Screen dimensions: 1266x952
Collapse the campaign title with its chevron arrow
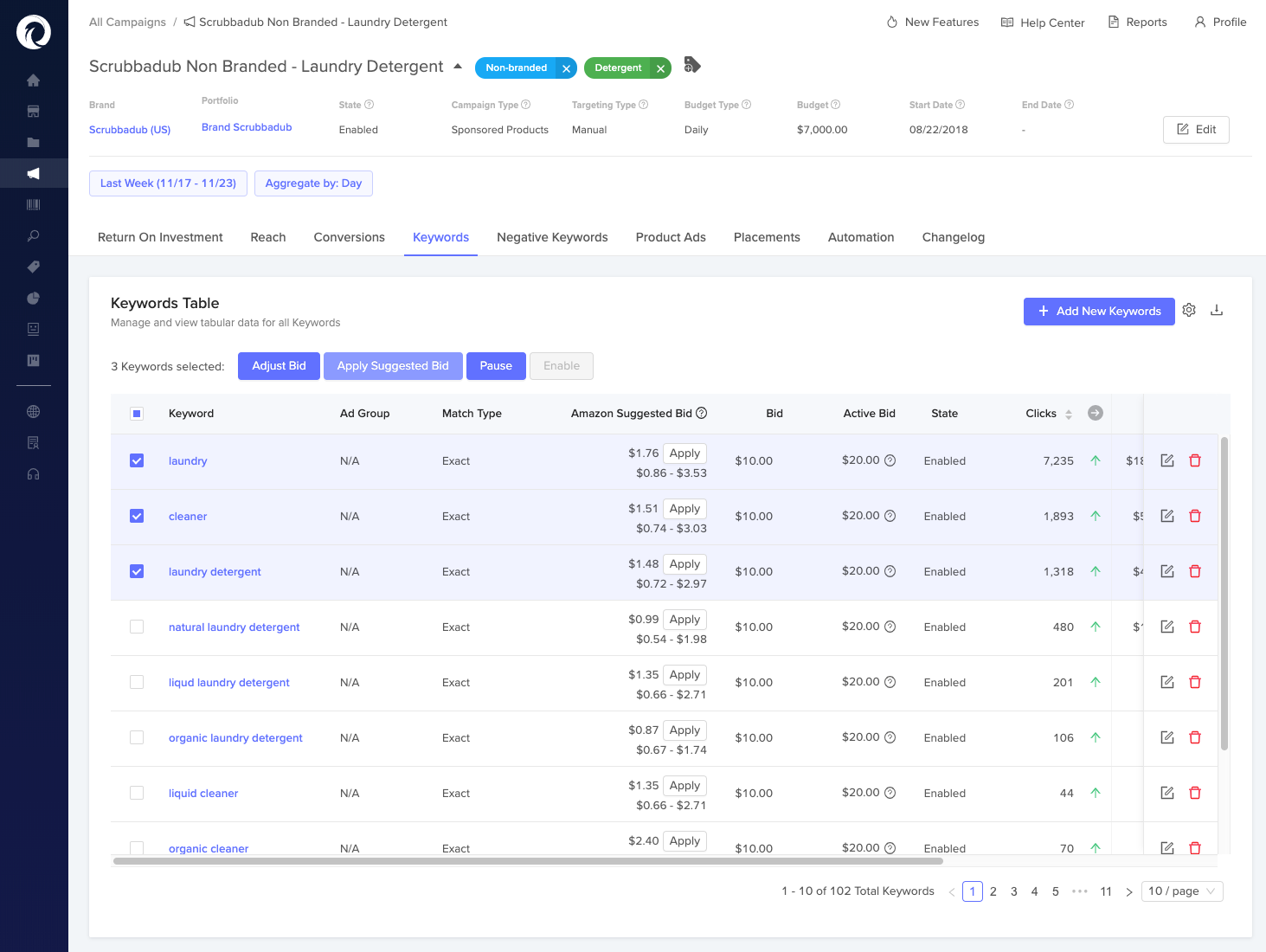point(459,66)
